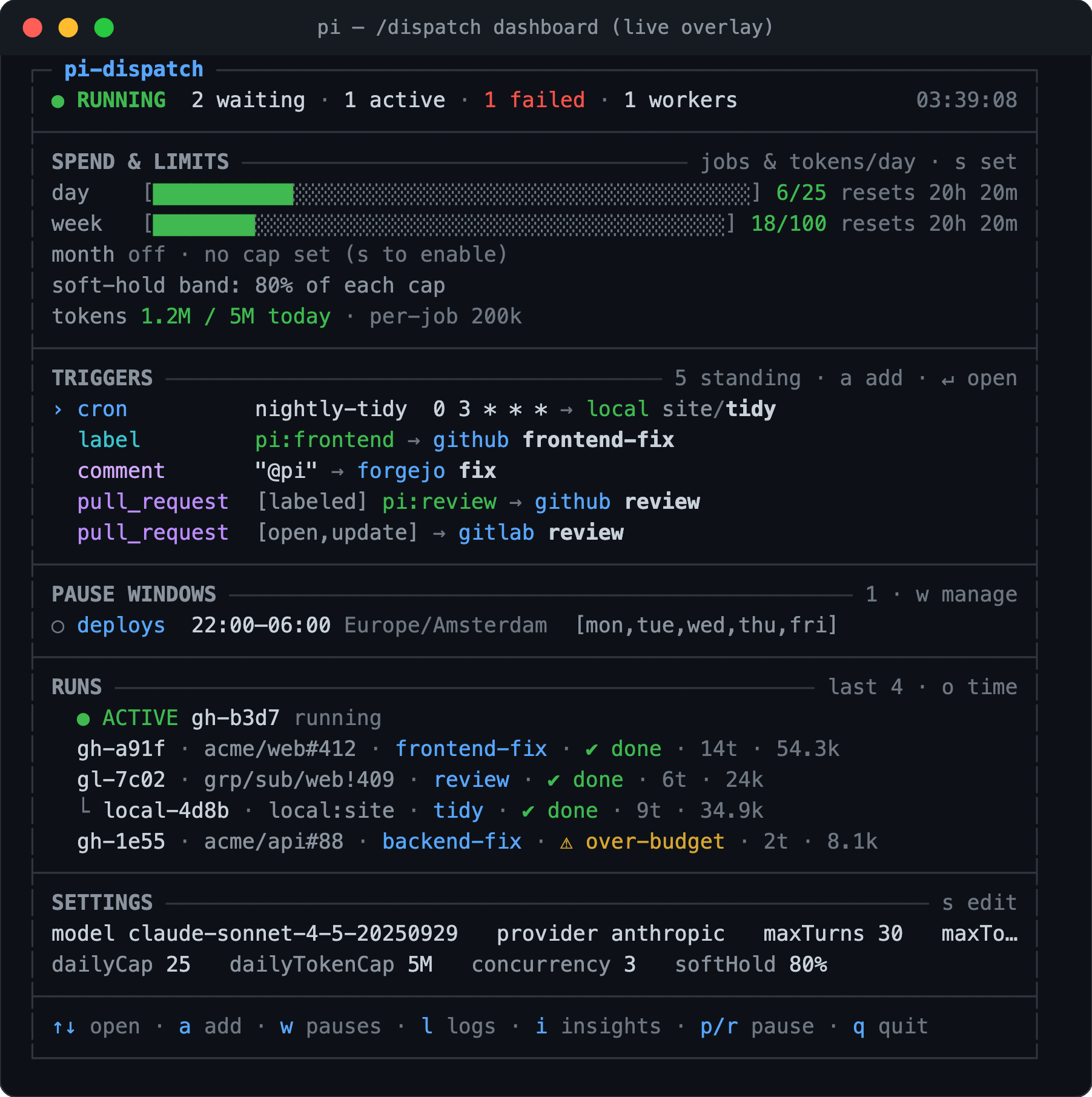1092x1097 pixels.
Task: Click the 'i insights' footer shortcut
Action: (x=598, y=1026)
